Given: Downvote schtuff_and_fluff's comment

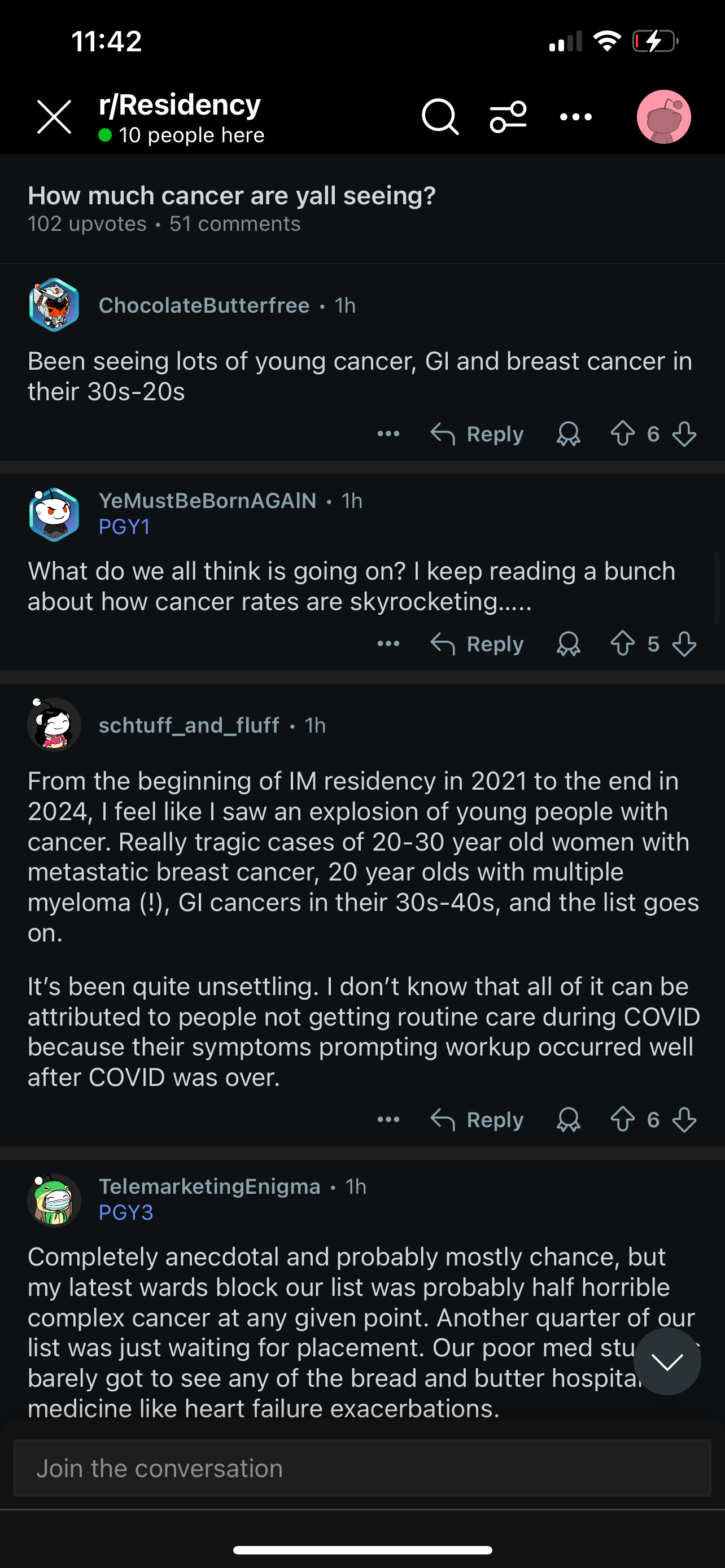Looking at the screenshot, I should tap(684, 1119).
